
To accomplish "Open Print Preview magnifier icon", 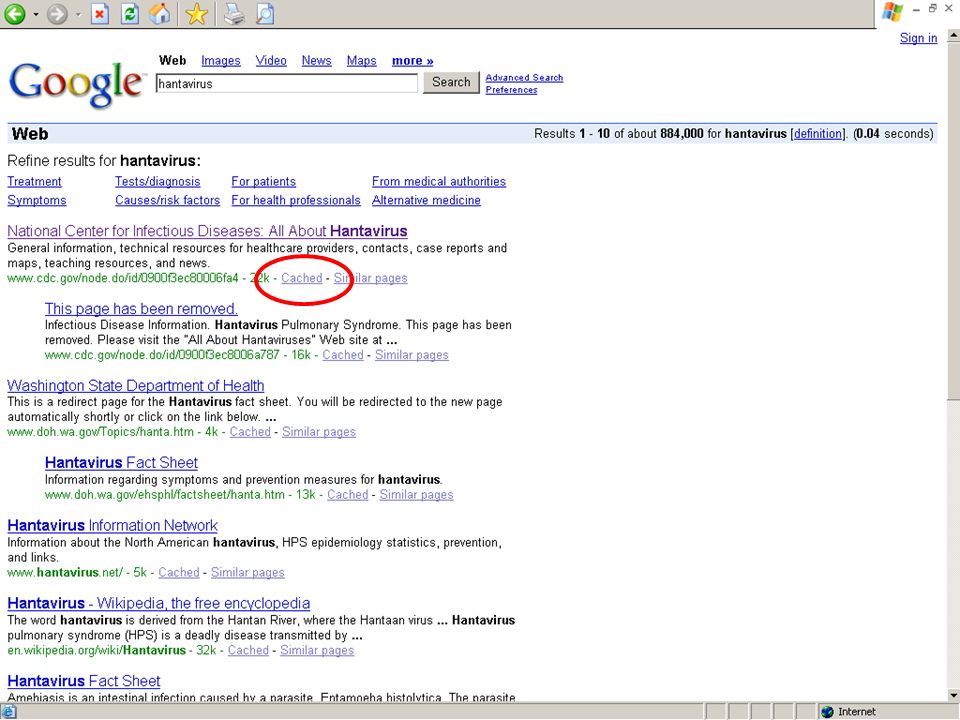I will click(x=264, y=13).
